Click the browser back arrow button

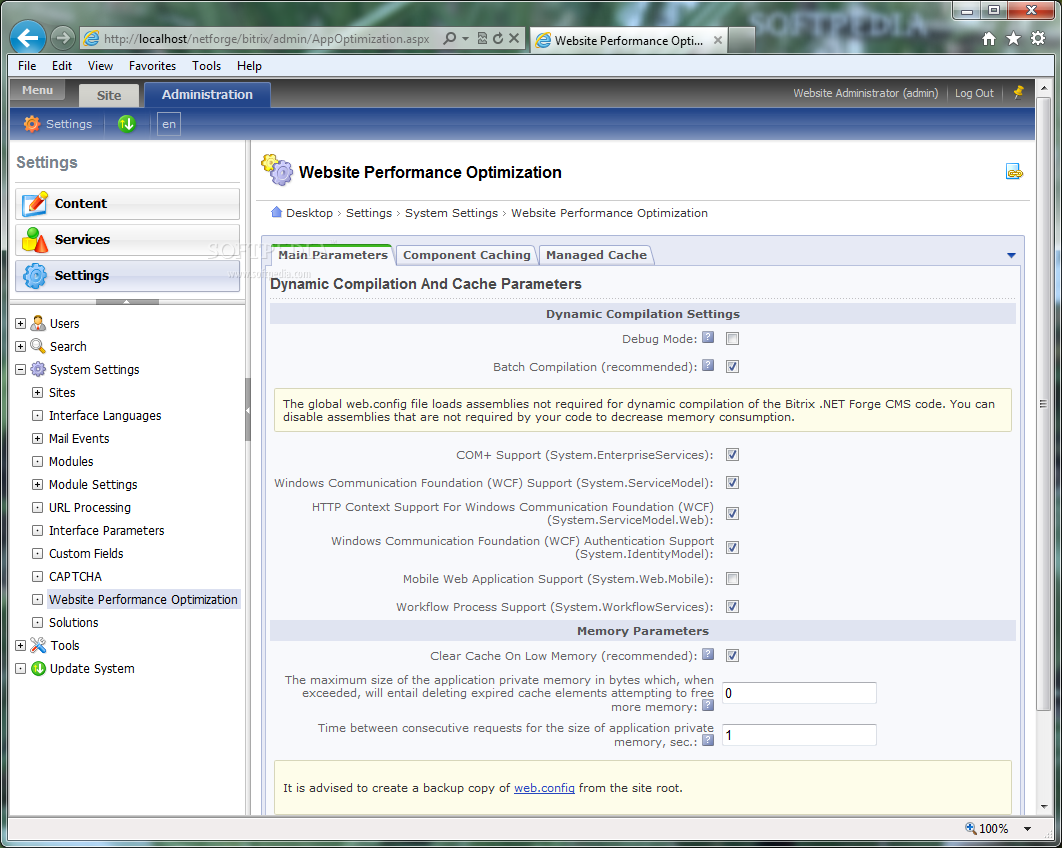pyautogui.click(x=28, y=37)
